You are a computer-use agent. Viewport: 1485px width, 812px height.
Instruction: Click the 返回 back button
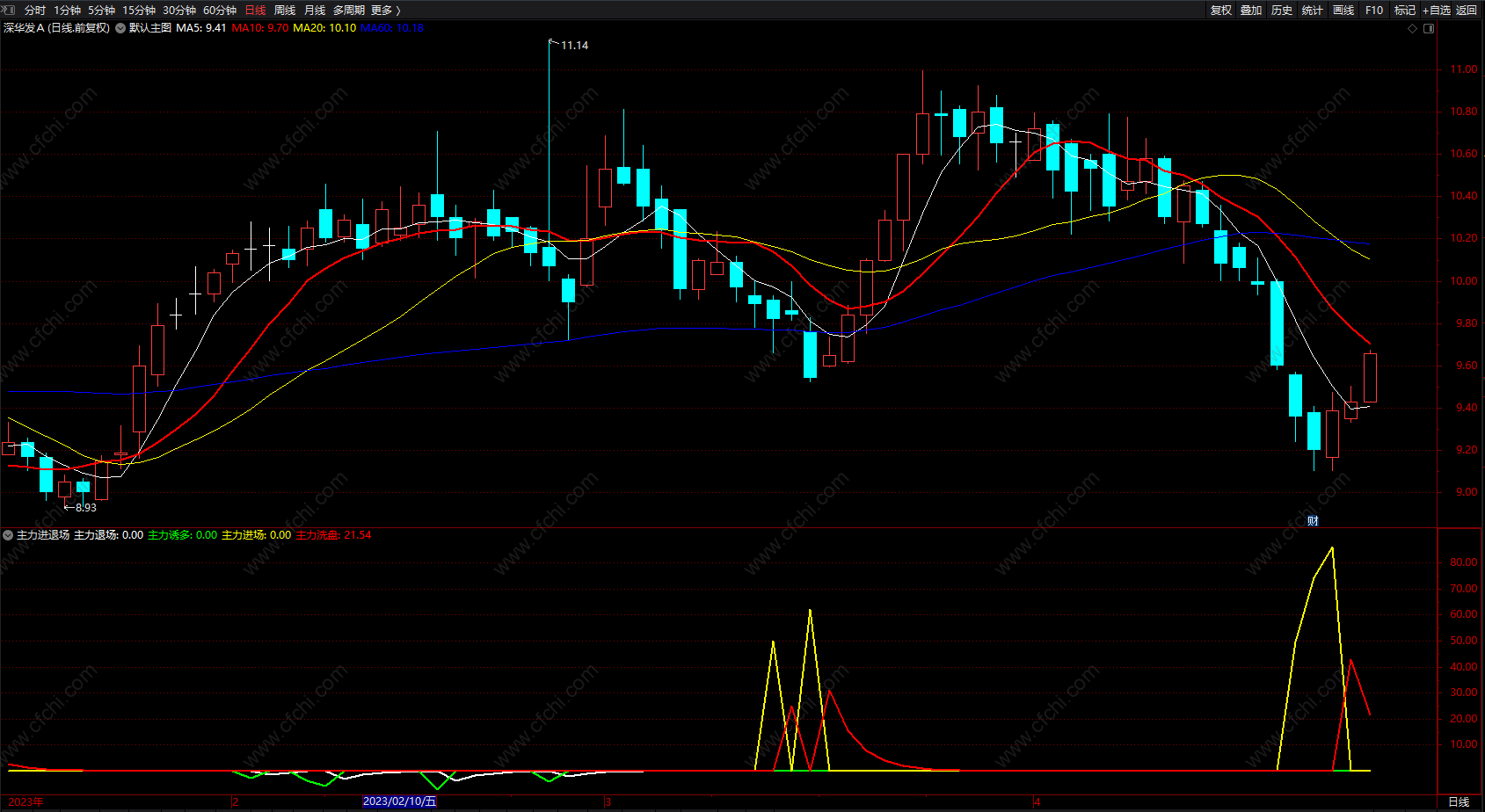click(x=1467, y=11)
